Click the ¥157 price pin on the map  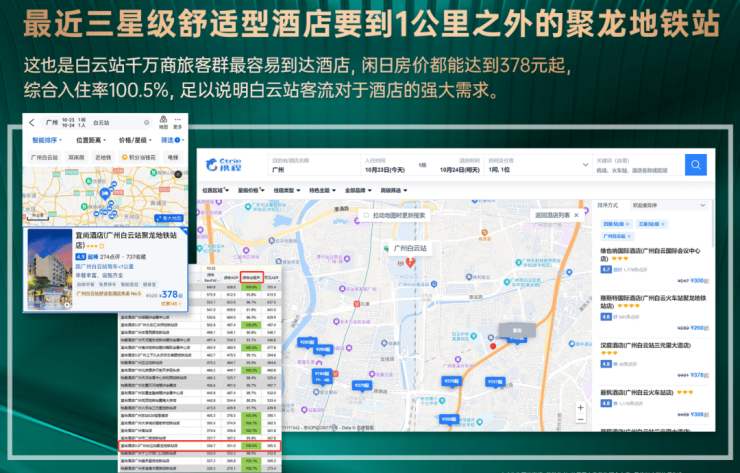click(496, 382)
